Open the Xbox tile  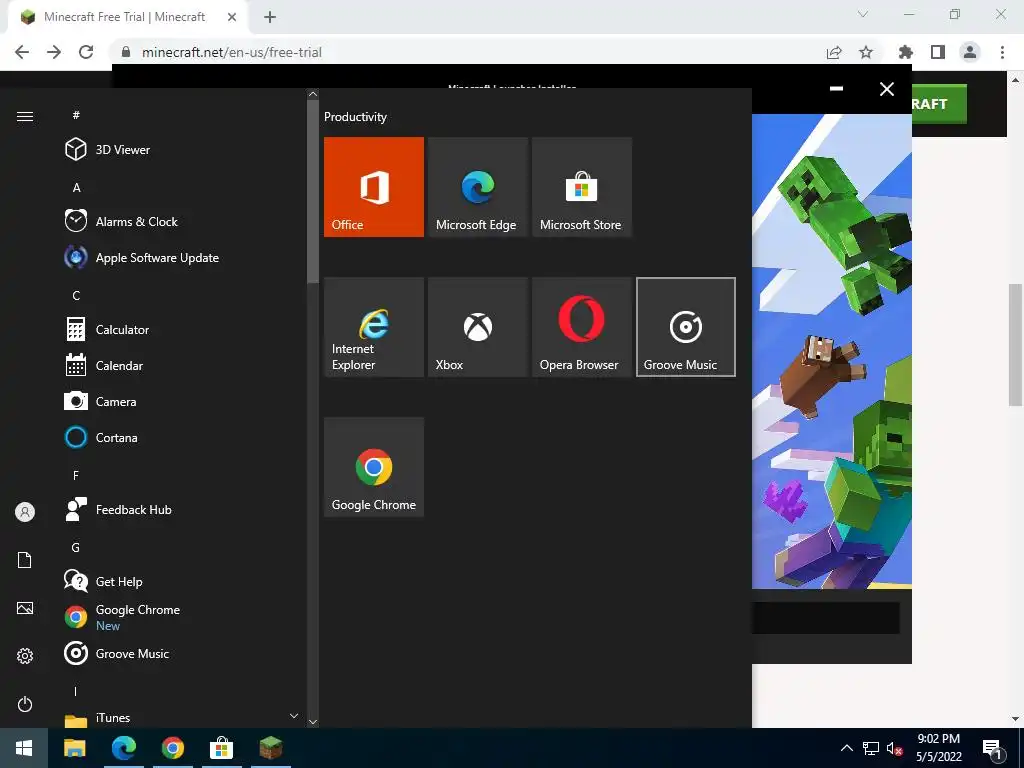coord(477,327)
